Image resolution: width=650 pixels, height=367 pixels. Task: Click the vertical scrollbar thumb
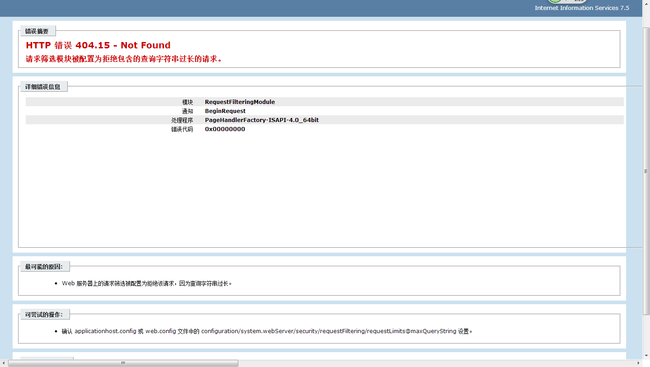coord(646,170)
